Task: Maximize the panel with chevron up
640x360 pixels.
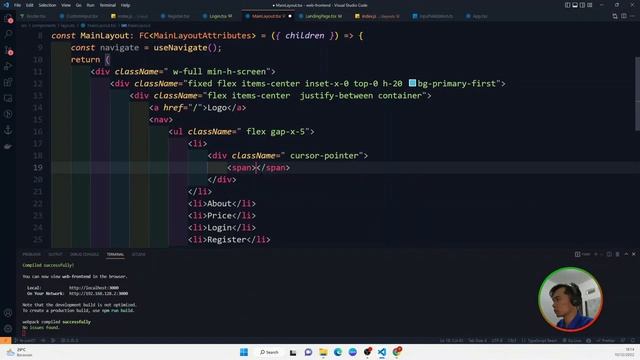Action: [x=626, y=254]
